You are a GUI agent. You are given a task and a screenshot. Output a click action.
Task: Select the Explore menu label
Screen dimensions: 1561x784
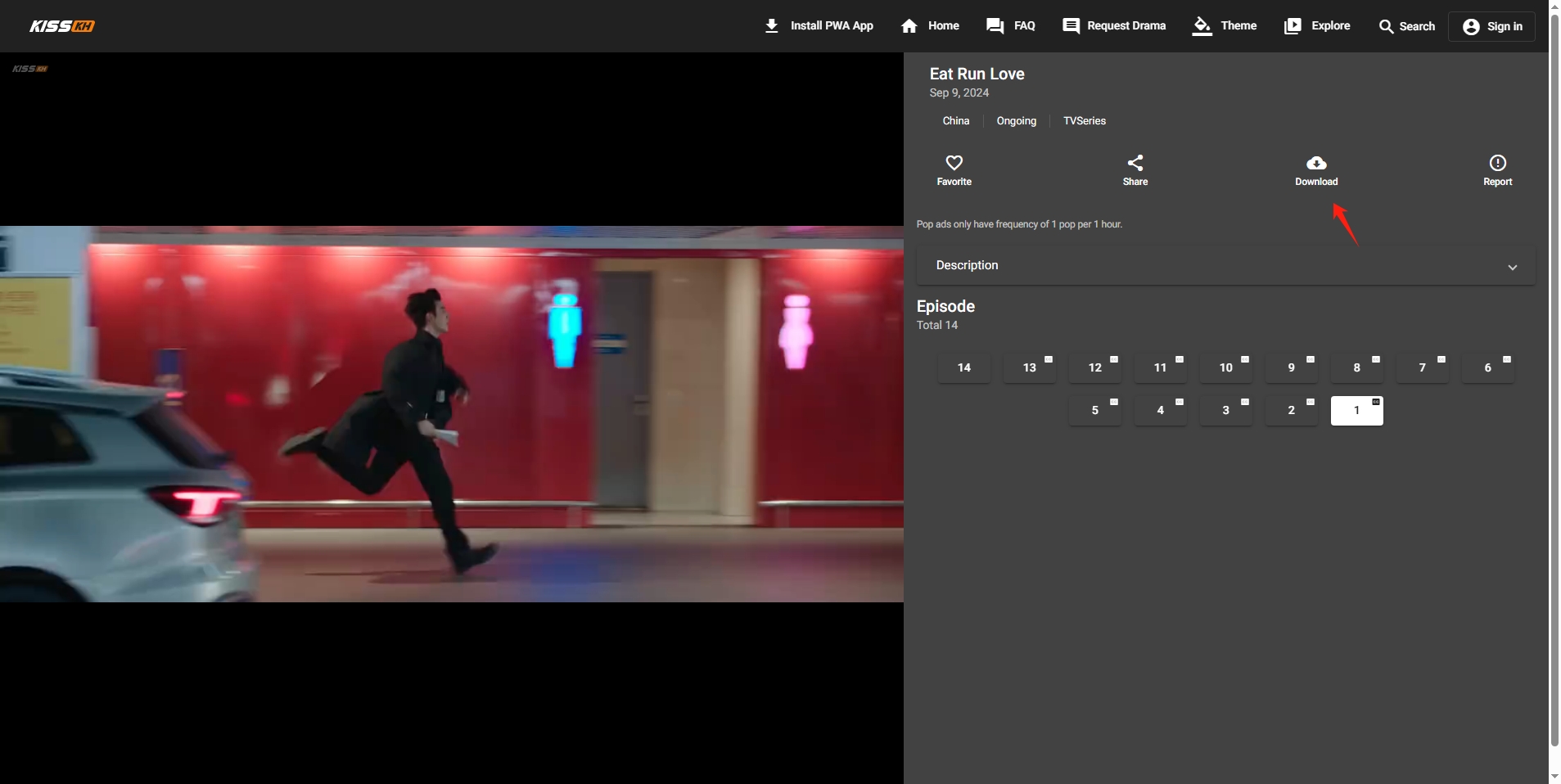pos(1330,26)
